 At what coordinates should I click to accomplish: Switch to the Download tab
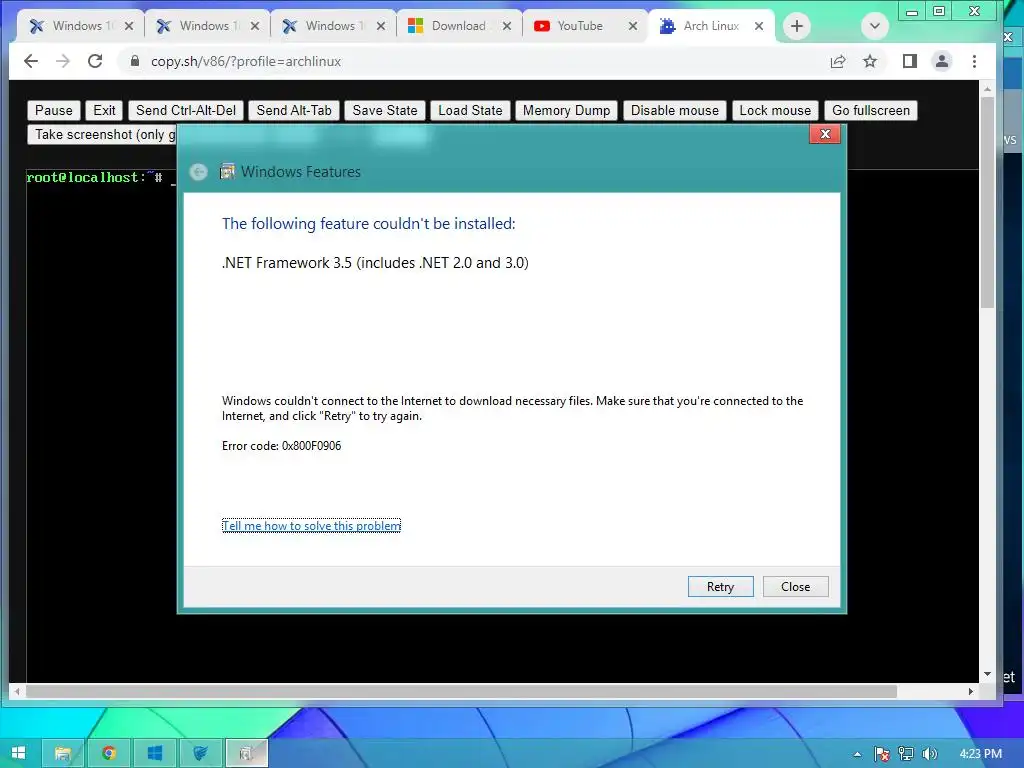tap(458, 26)
